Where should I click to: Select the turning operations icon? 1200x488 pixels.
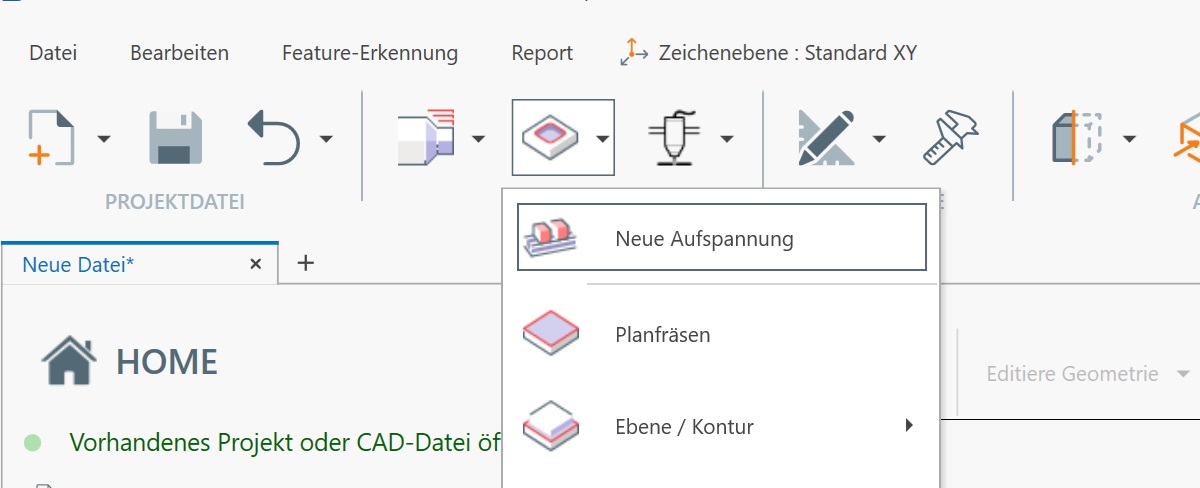[426, 138]
